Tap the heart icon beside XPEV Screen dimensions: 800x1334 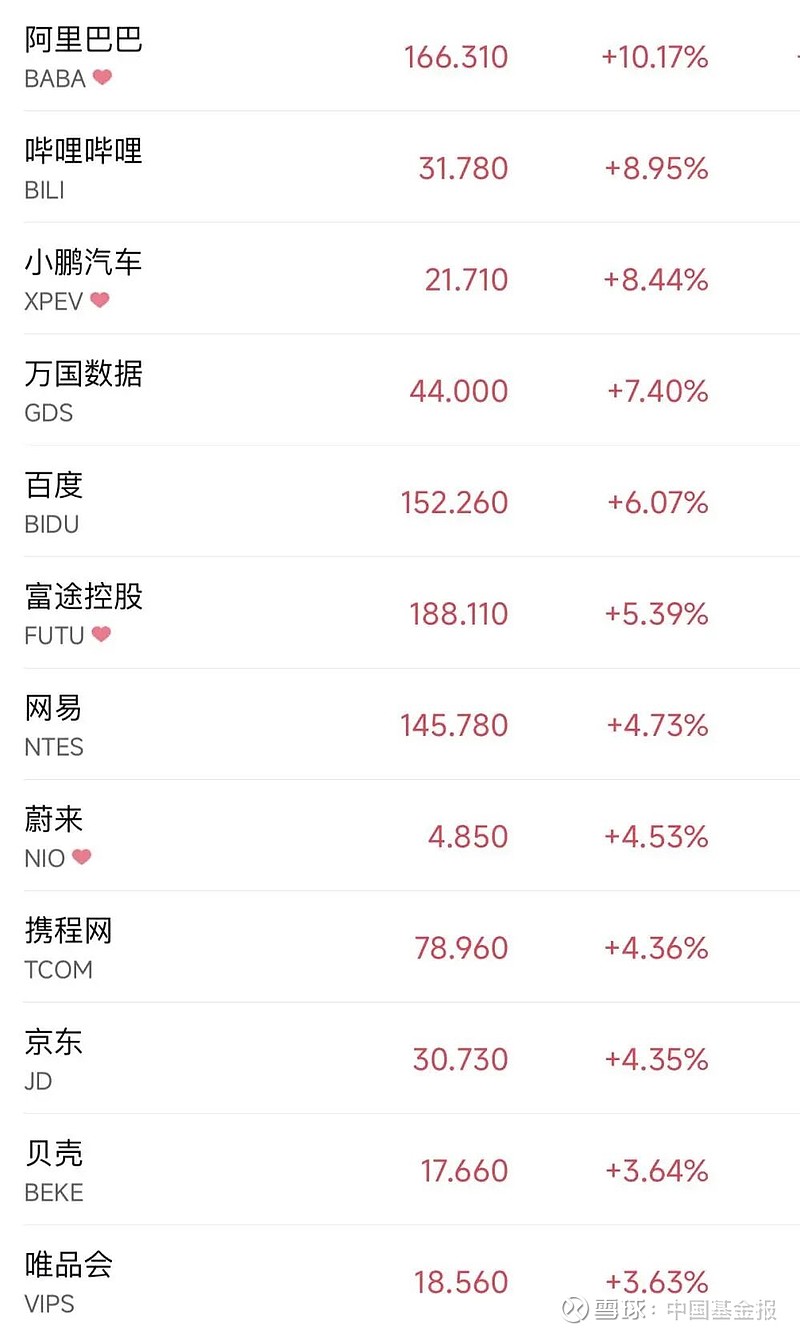point(99,300)
